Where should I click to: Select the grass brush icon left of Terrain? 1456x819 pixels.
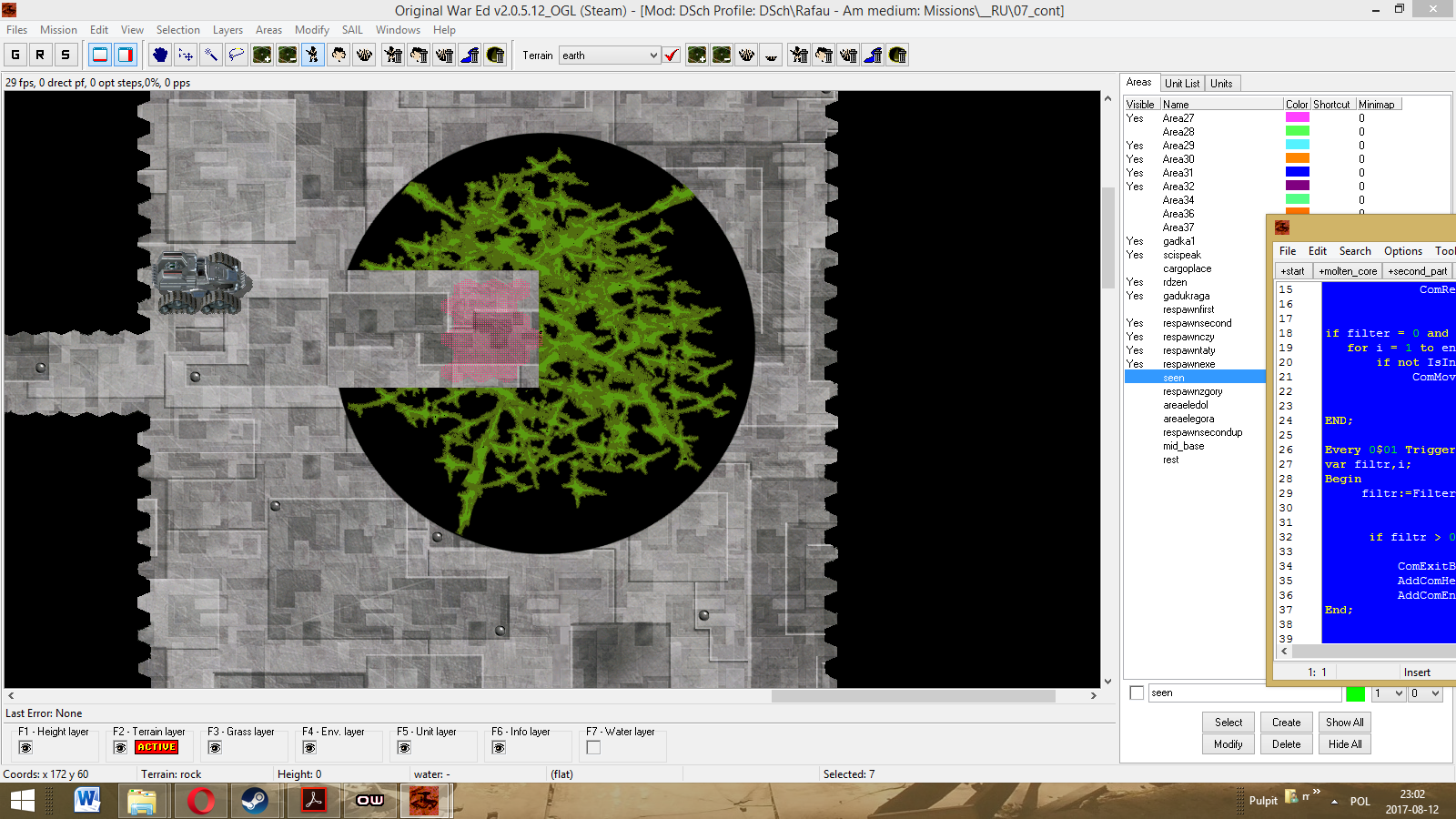pyautogui.click(x=364, y=55)
